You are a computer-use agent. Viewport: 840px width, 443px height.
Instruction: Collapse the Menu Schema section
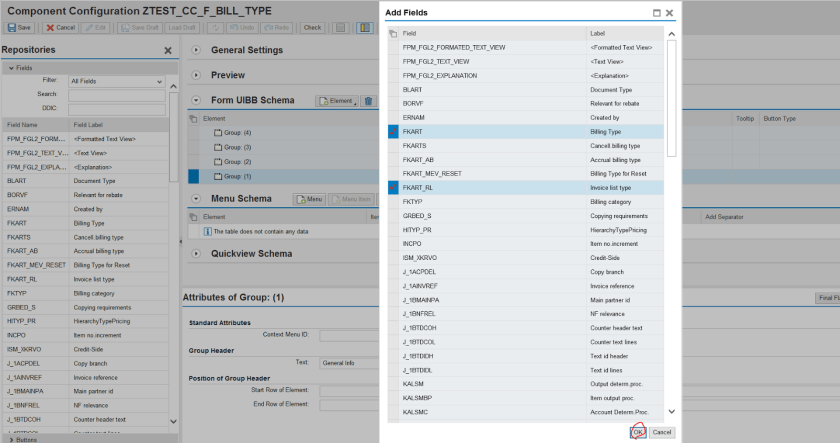tap(196, 199)
